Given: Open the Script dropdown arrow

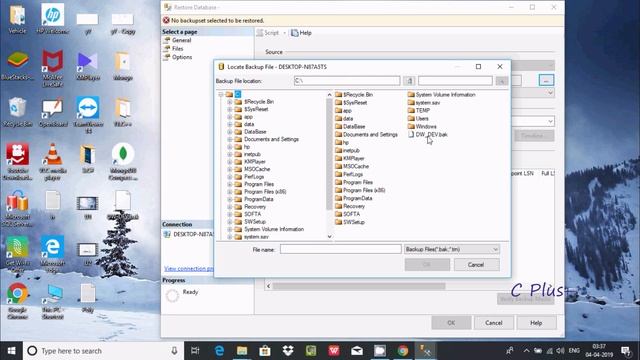Looking at the screenshot, I should point(284,33).
